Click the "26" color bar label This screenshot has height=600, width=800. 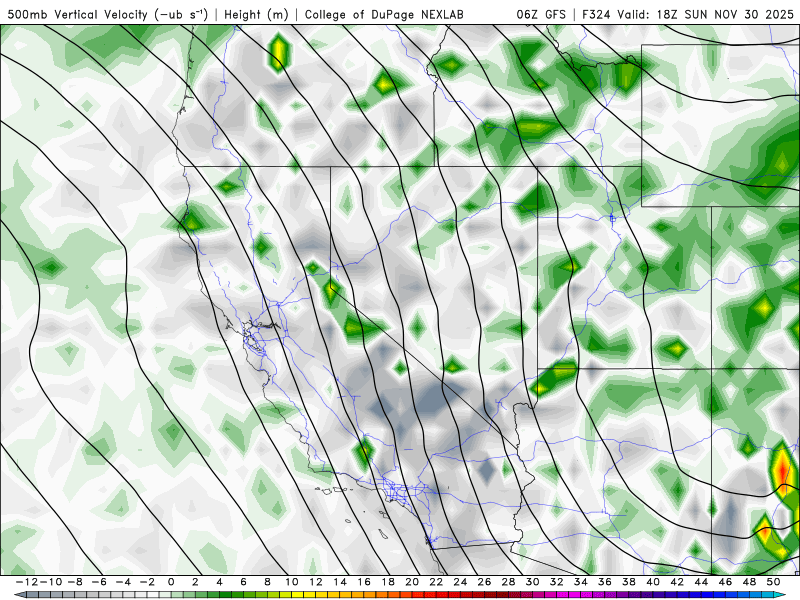pyautogui.click(x=484, y=582)
